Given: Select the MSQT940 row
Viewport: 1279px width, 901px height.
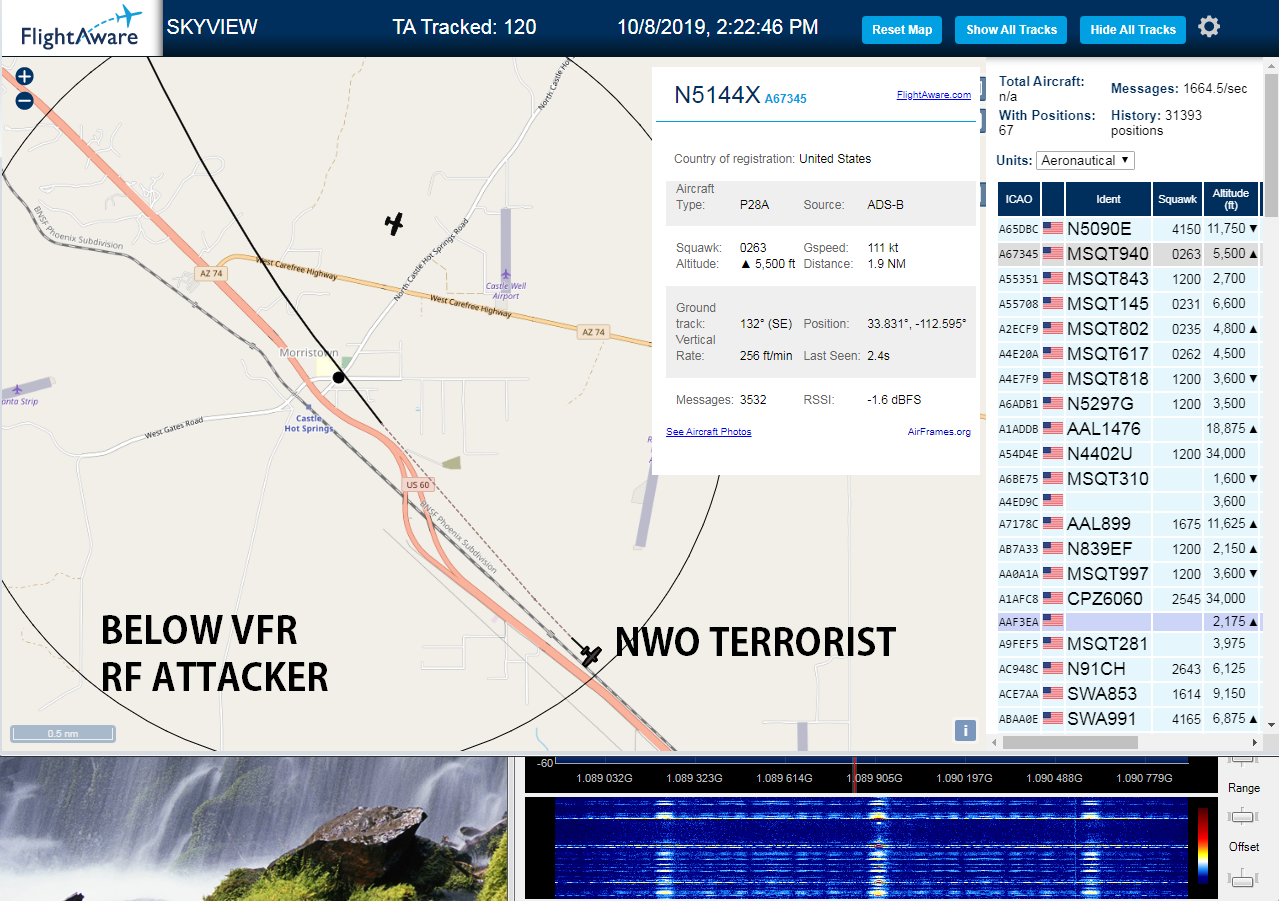Looking at the screenshot, I should [1129, 254].
